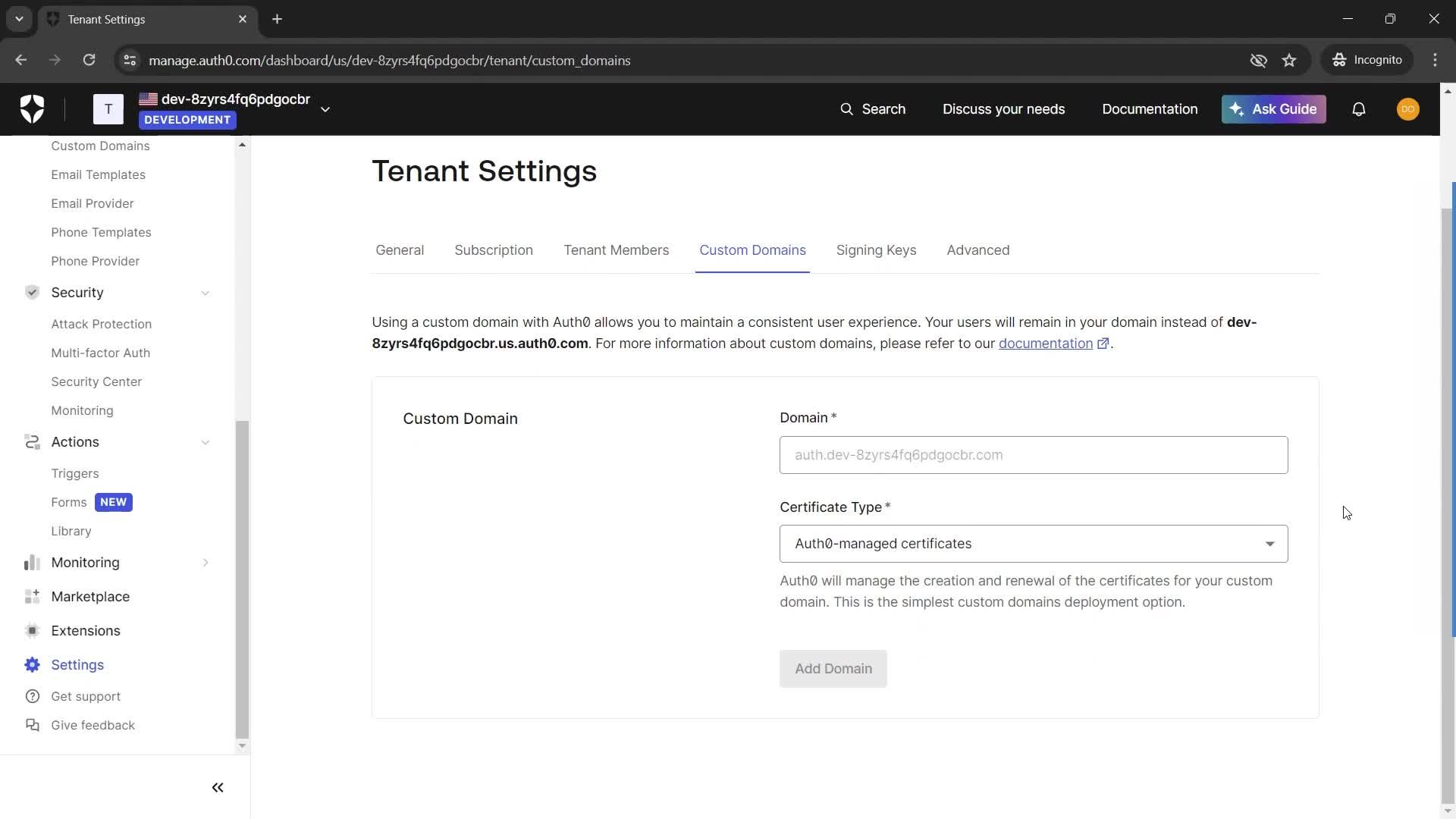This screenshot has width=1456, height=819.
Task: Click the DEVELOPMENT environment badge
Action: tap(187, 120)
